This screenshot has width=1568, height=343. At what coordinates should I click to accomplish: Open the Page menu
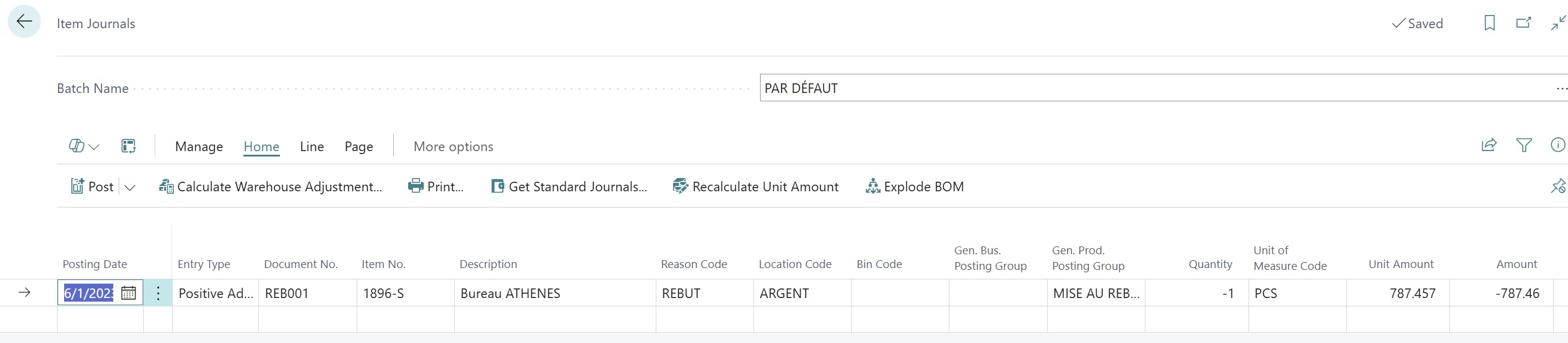(x=358, y=147)
